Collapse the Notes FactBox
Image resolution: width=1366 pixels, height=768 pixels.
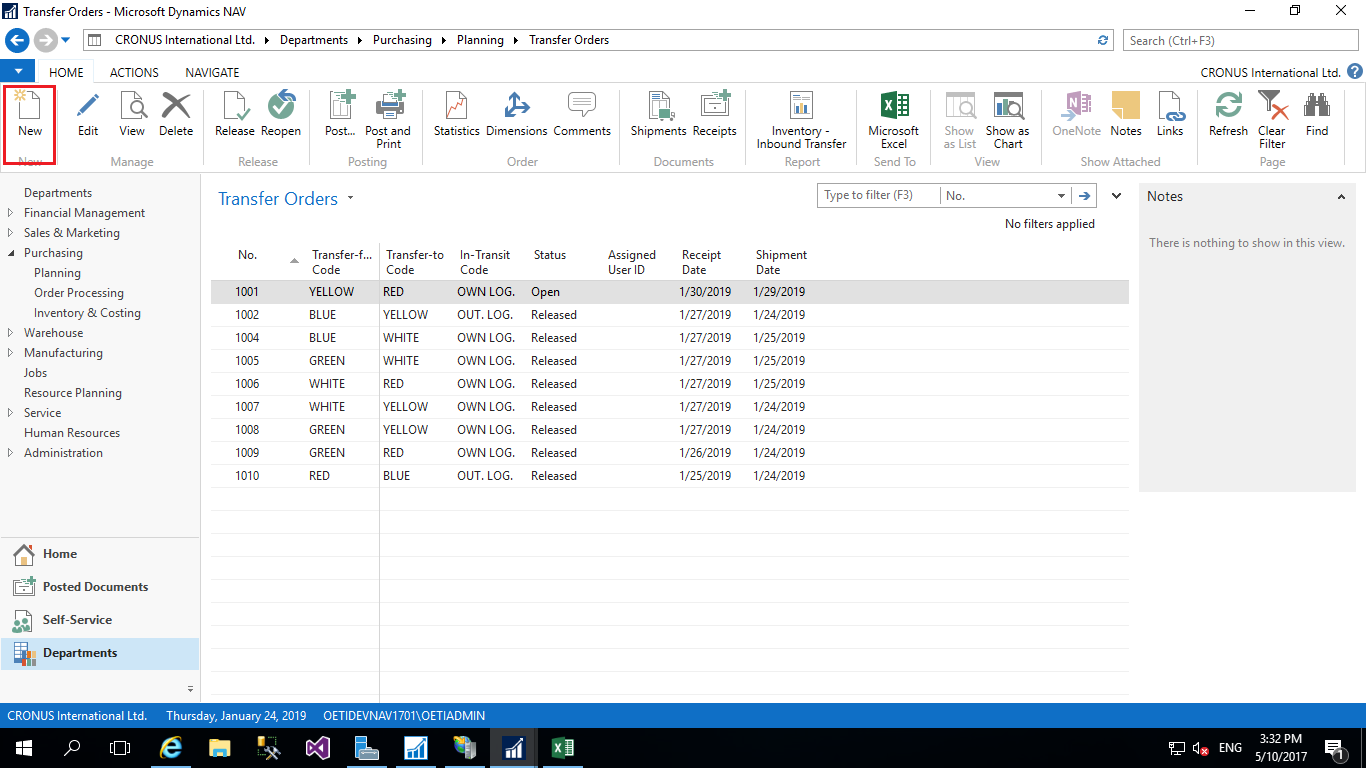tap(1341, 197)
